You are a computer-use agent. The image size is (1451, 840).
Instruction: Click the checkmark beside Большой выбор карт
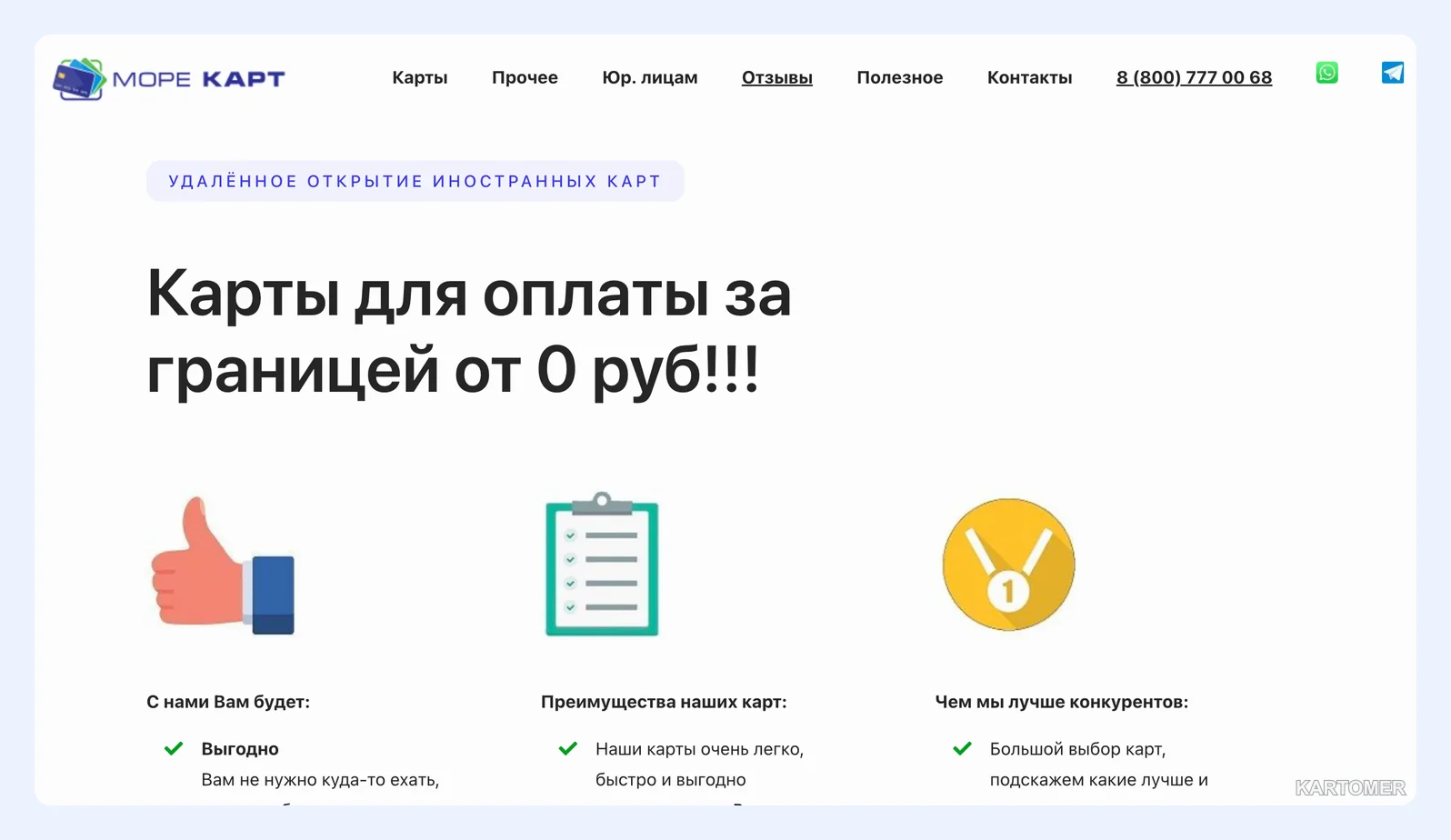pyautogui.click(x=963, y=749)
